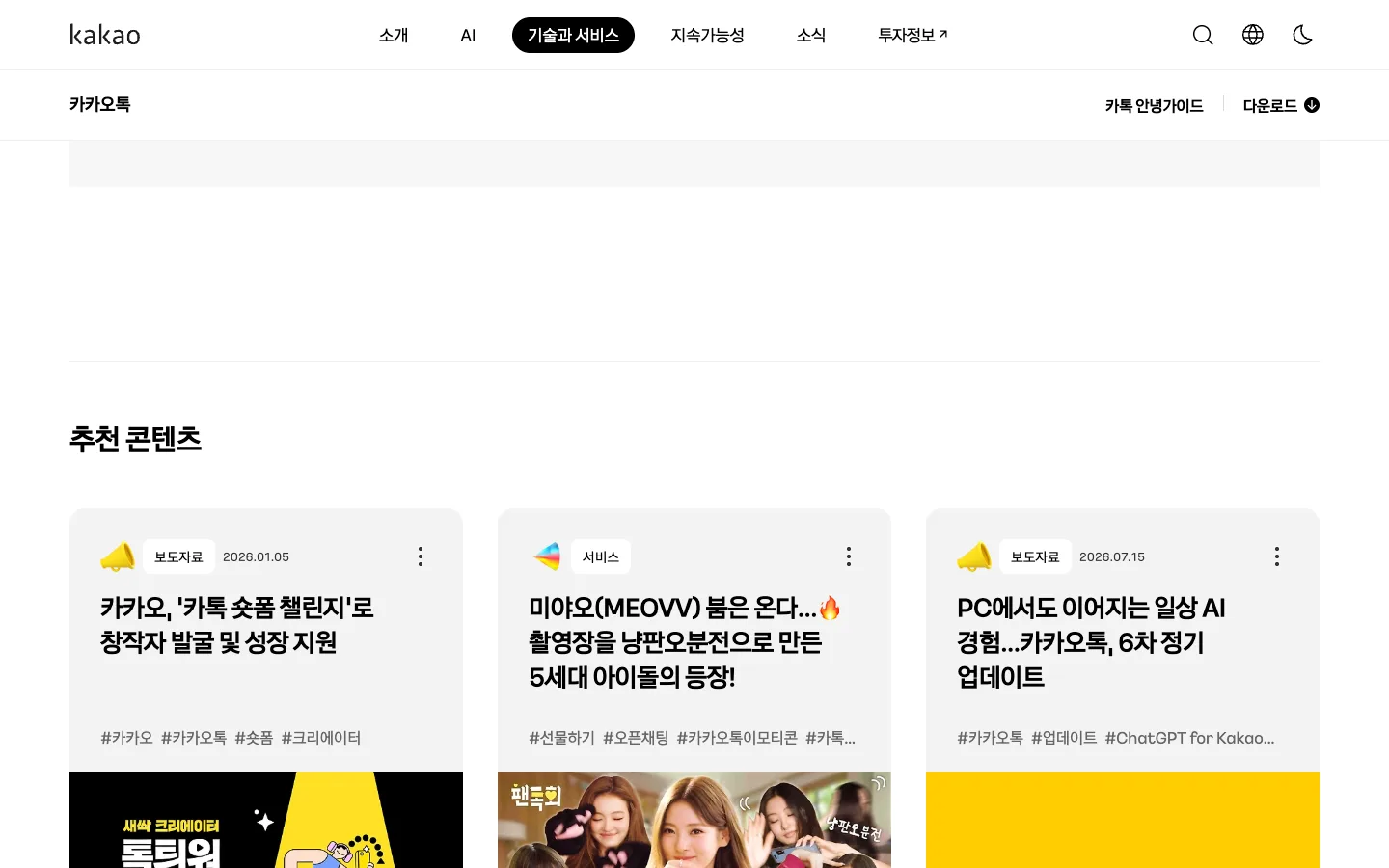Open more options on 미야오(MEOVV) card
This screenshot has width=1389, height=868.
[849, 556]
